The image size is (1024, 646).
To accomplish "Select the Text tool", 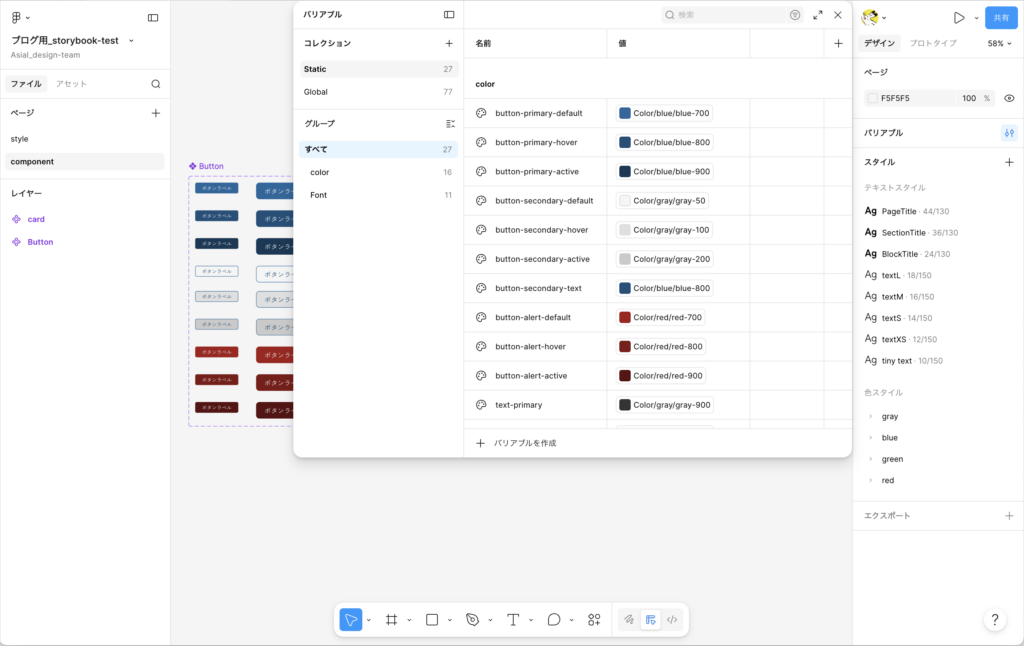I will pyautogui.click(x=513, y=619).
